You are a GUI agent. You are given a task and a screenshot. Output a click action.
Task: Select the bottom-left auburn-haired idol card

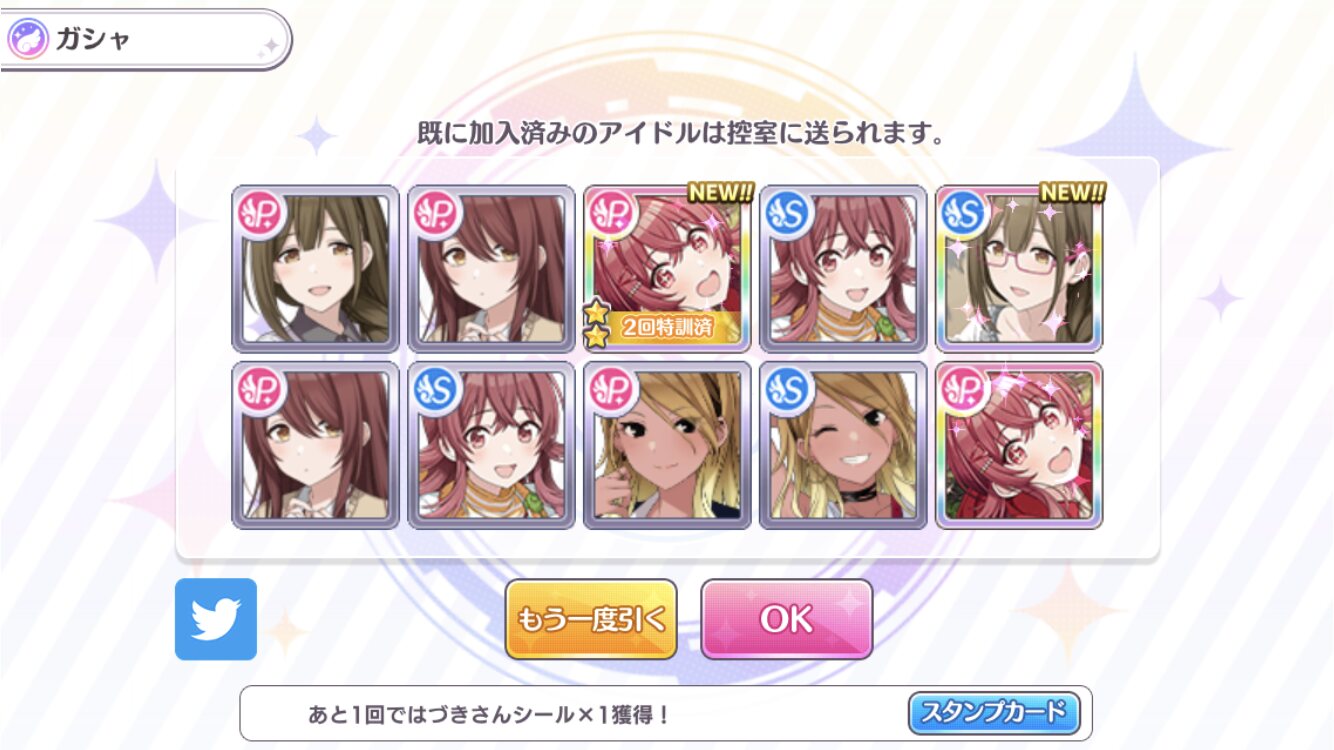click(x=315, y=445)
